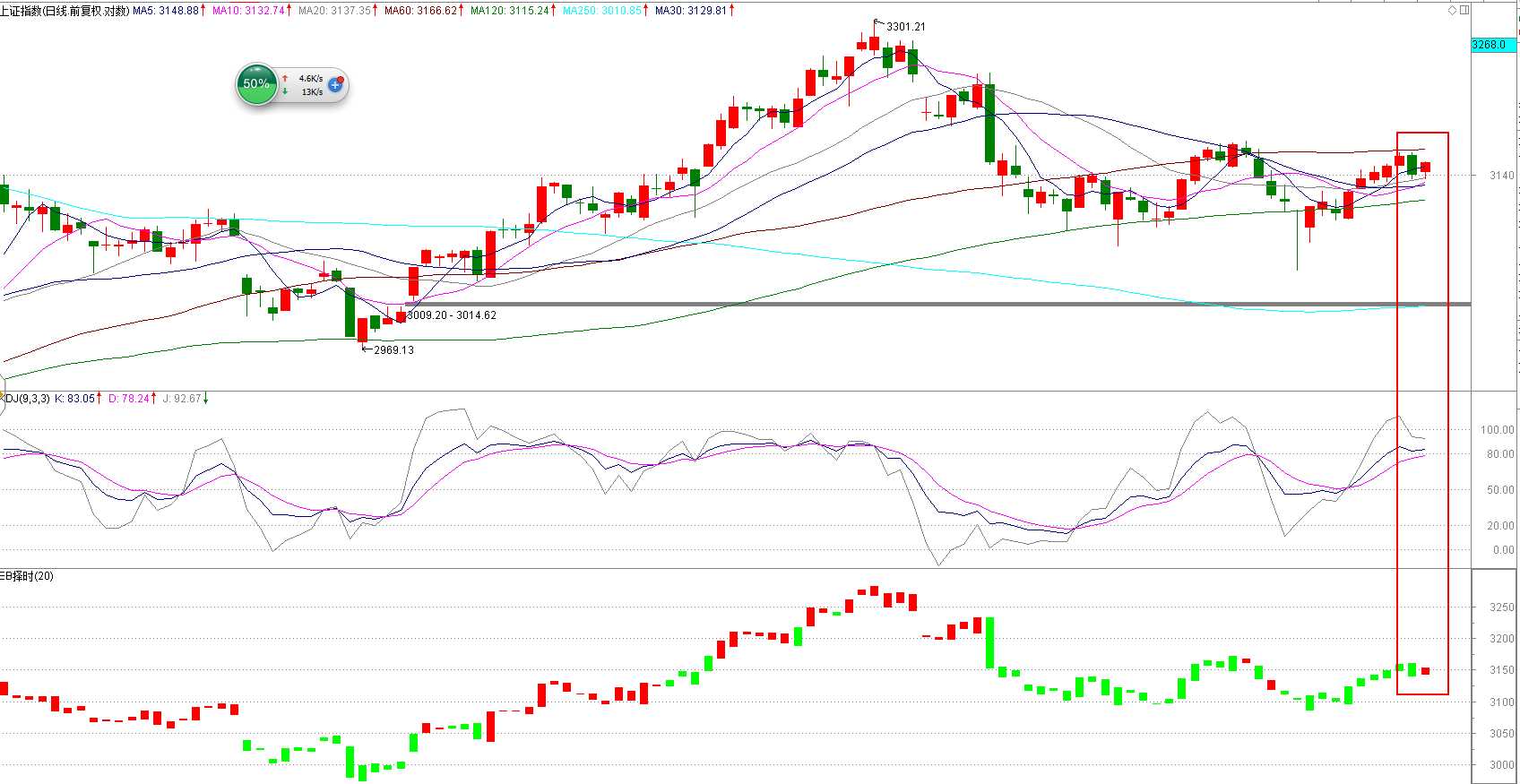Image resolution: width=1520 pixels, height=784 pixels.
Task: Click the 3000 label on EB axis
Action: (1502, 765)
